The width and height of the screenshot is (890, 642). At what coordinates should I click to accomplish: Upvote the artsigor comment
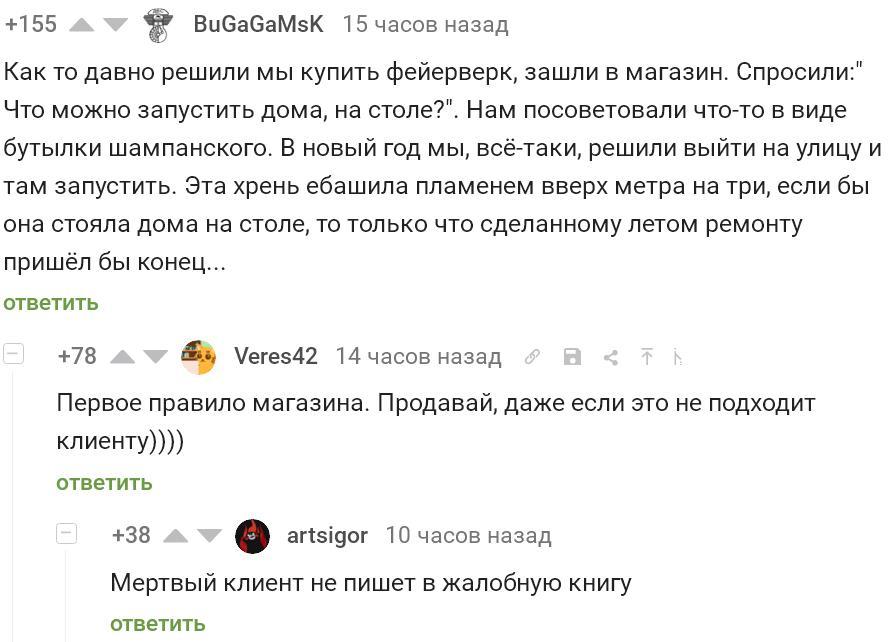(176, 536)
